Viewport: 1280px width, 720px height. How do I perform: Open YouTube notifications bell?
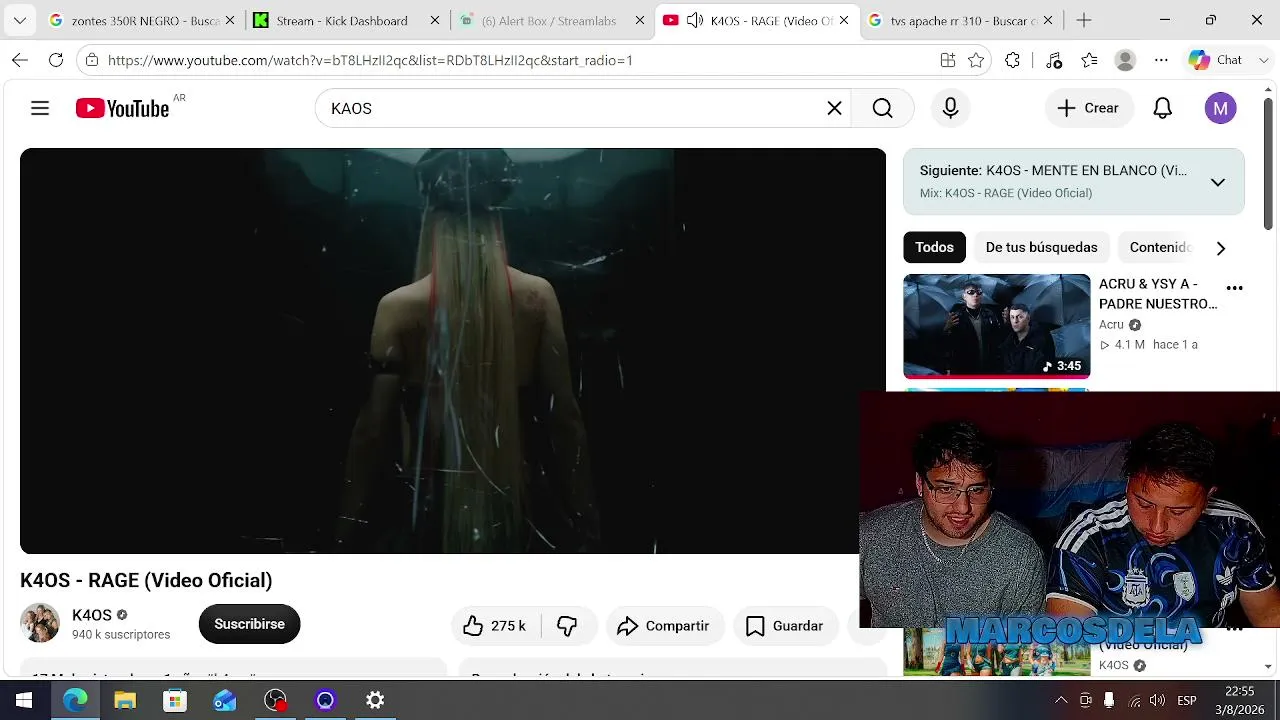click(x=1162, y=108)
